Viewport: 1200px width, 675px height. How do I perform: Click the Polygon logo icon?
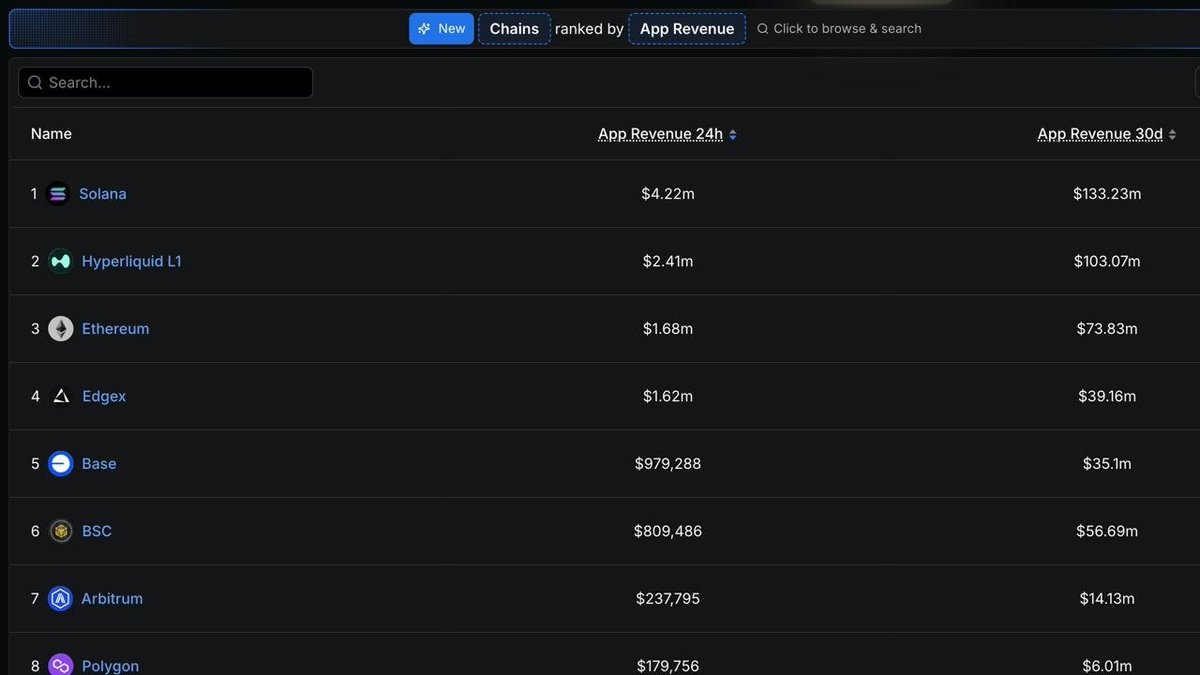[58, 664]
